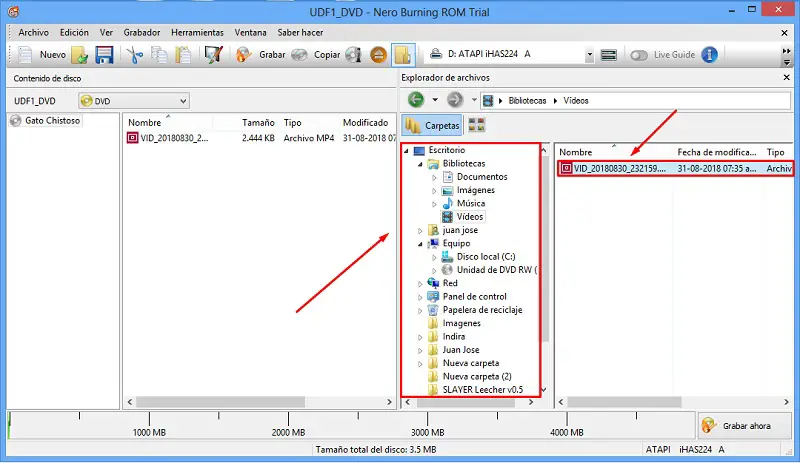This screenshot has width=800, height=463.
Task: Click the Copiar double-disc icon
Action: (x=299, y=55)
